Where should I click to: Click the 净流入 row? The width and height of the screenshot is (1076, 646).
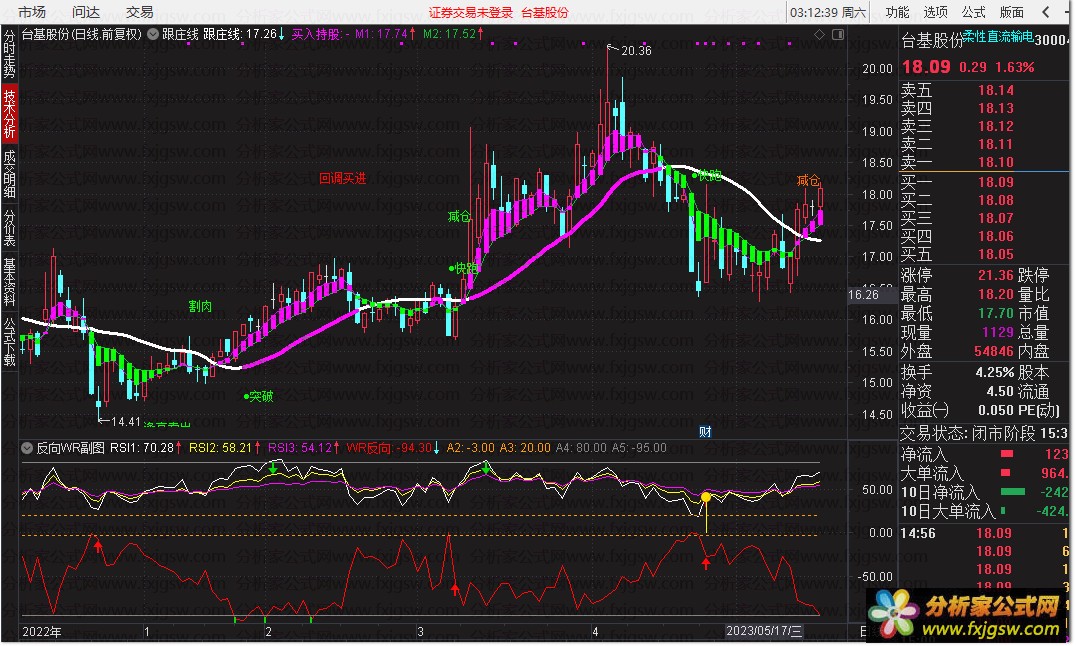(x=985, y=454)
